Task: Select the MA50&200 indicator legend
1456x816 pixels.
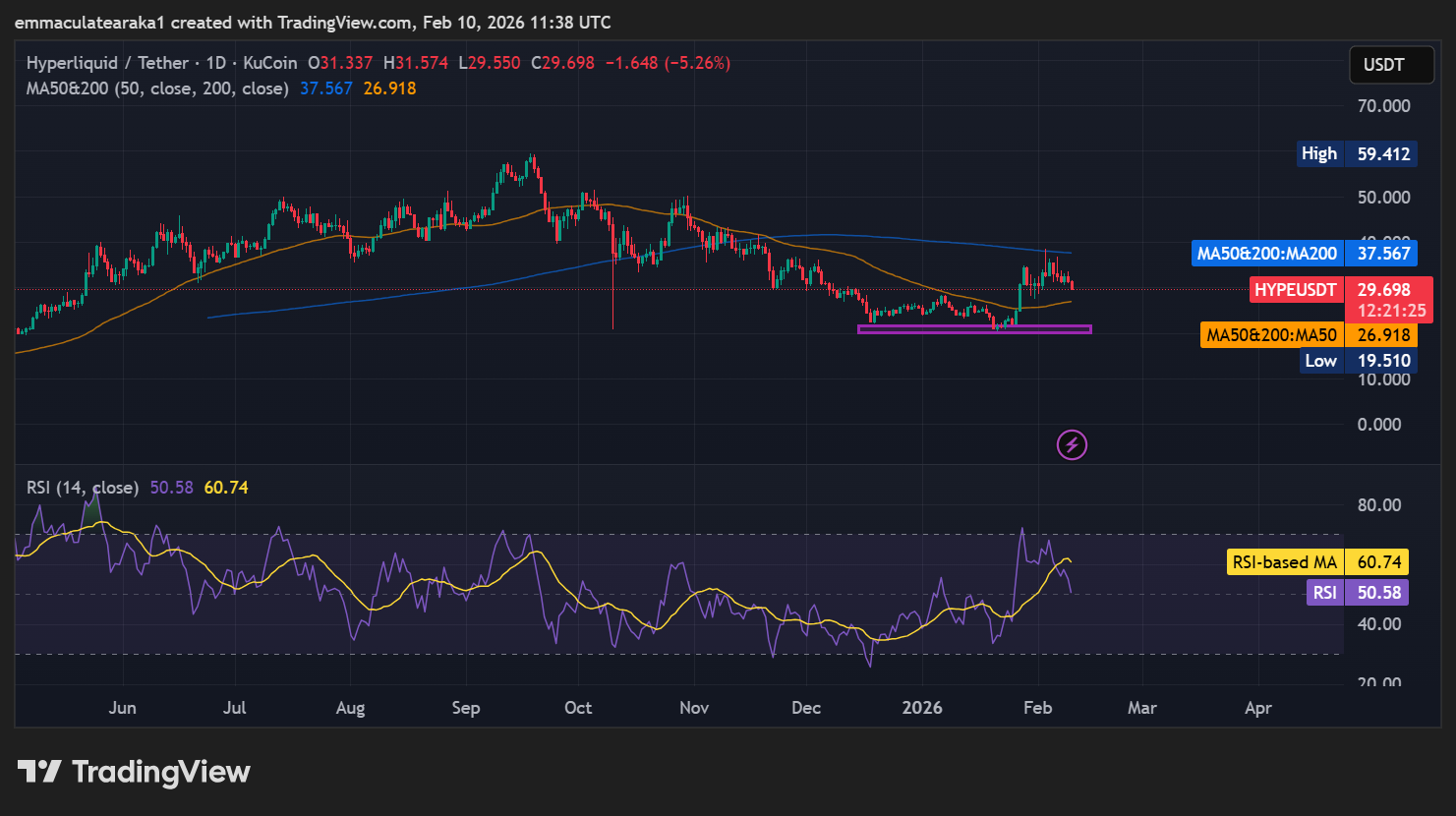Action: click(157, 88)
